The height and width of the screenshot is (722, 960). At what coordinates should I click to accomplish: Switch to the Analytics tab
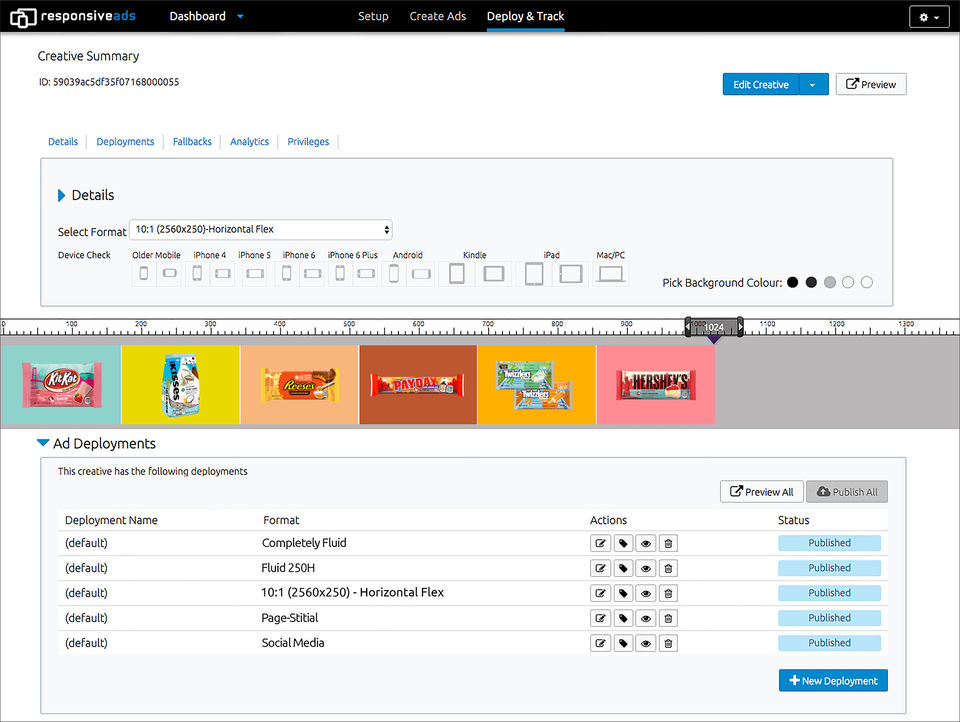pos(249,141)
